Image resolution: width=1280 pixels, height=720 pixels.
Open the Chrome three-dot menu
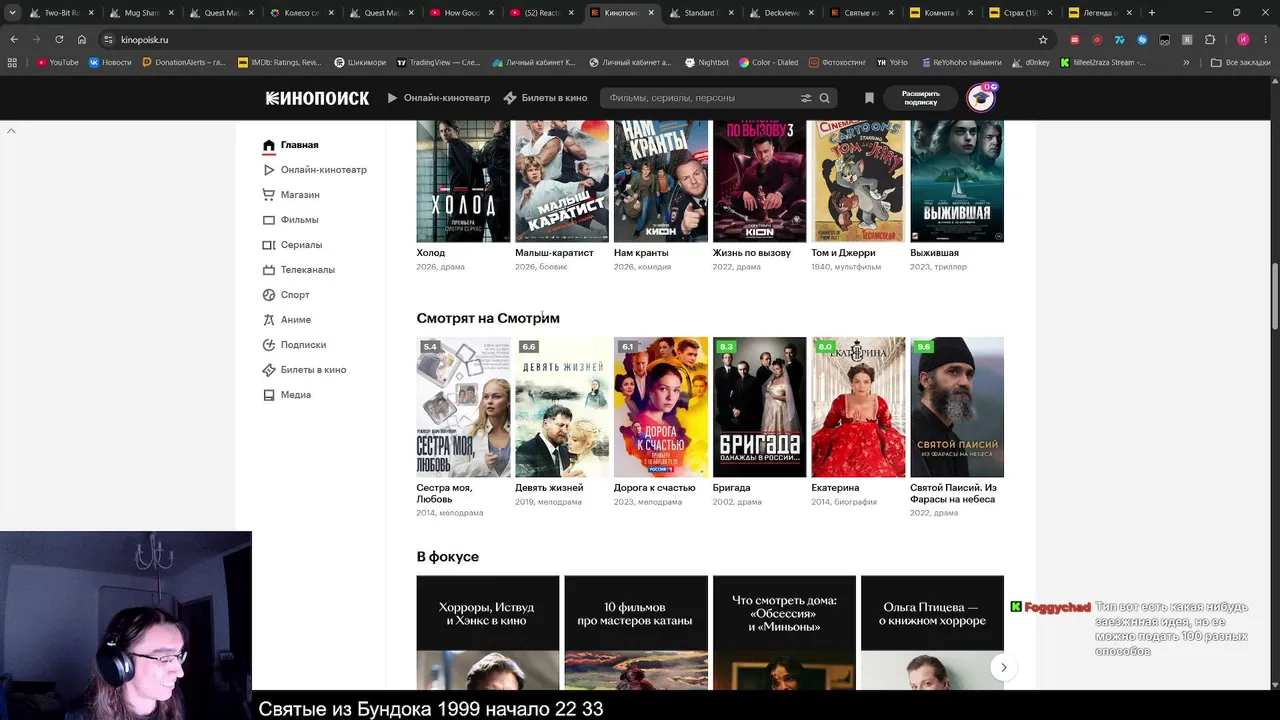coord(1266,40)
